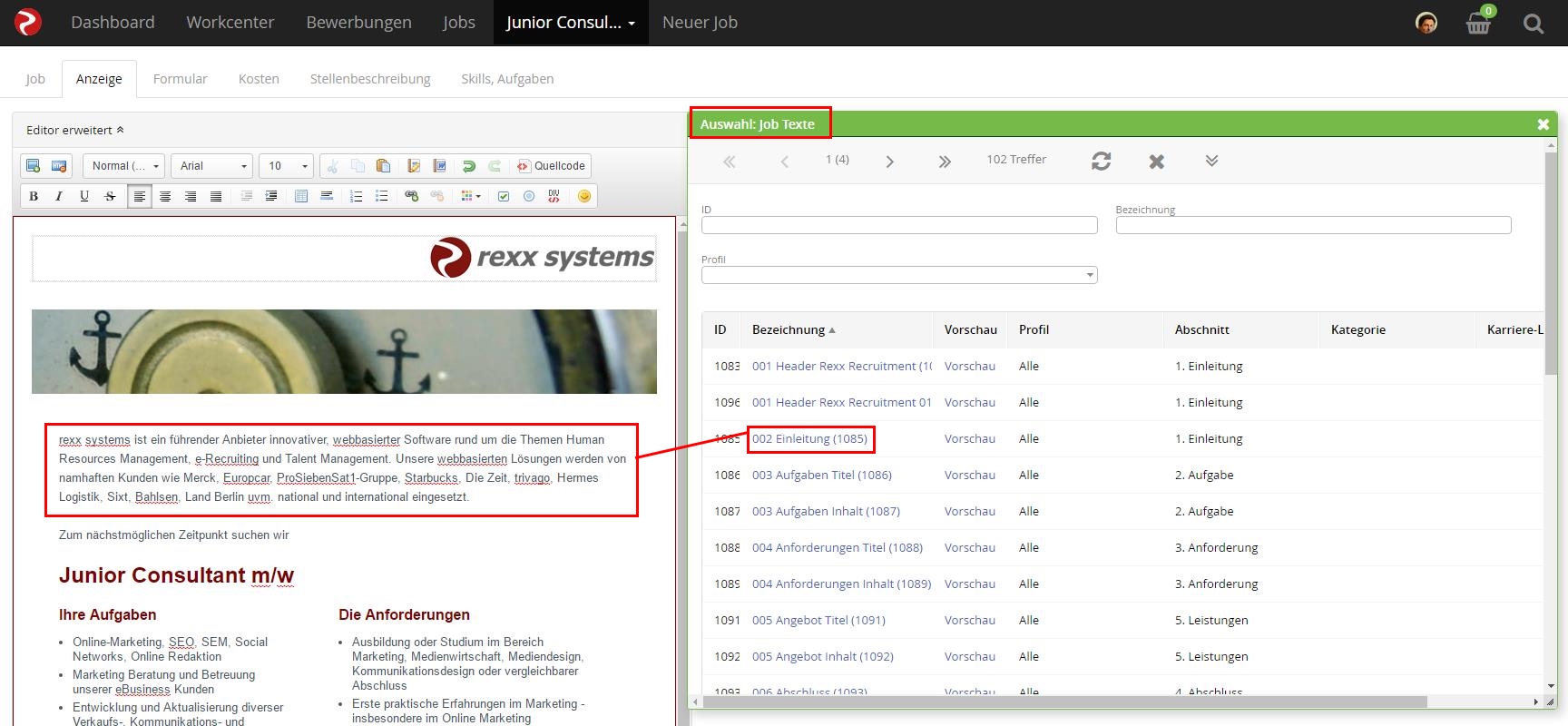The width and height of the screenshot is (1568, 726).
Task: Select '004 Anforderungen Inhalt (1089)' entry
Action: 841,584
